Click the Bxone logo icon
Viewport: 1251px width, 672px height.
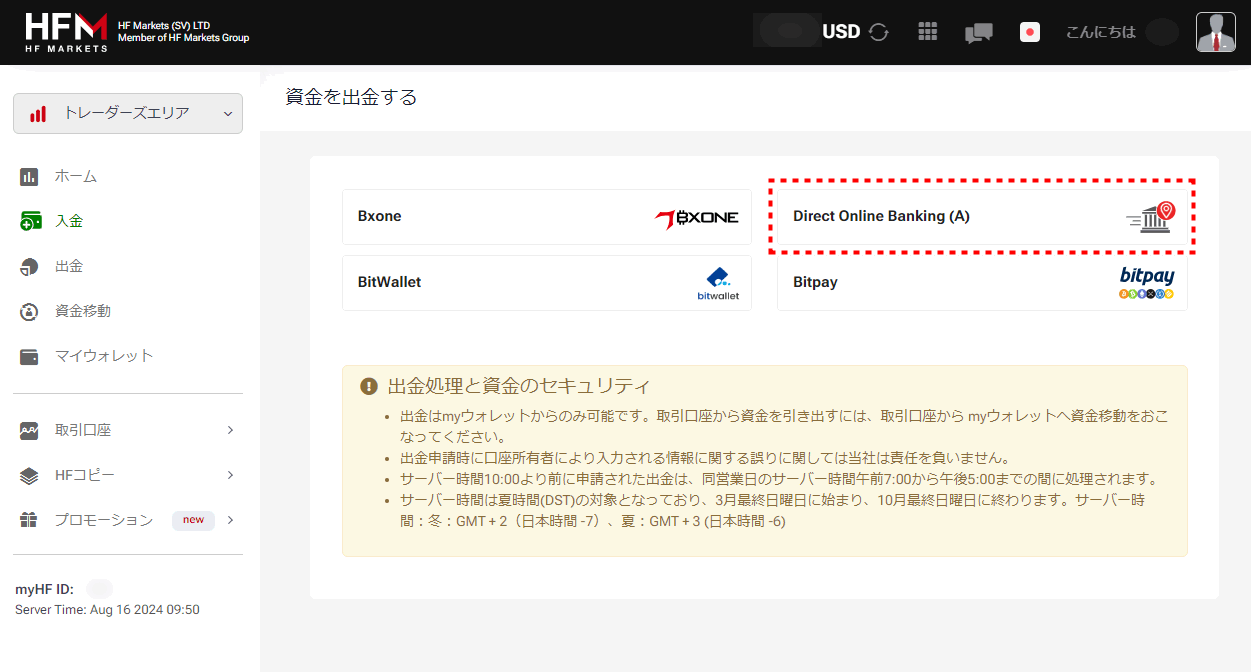(x=697, y=218)
